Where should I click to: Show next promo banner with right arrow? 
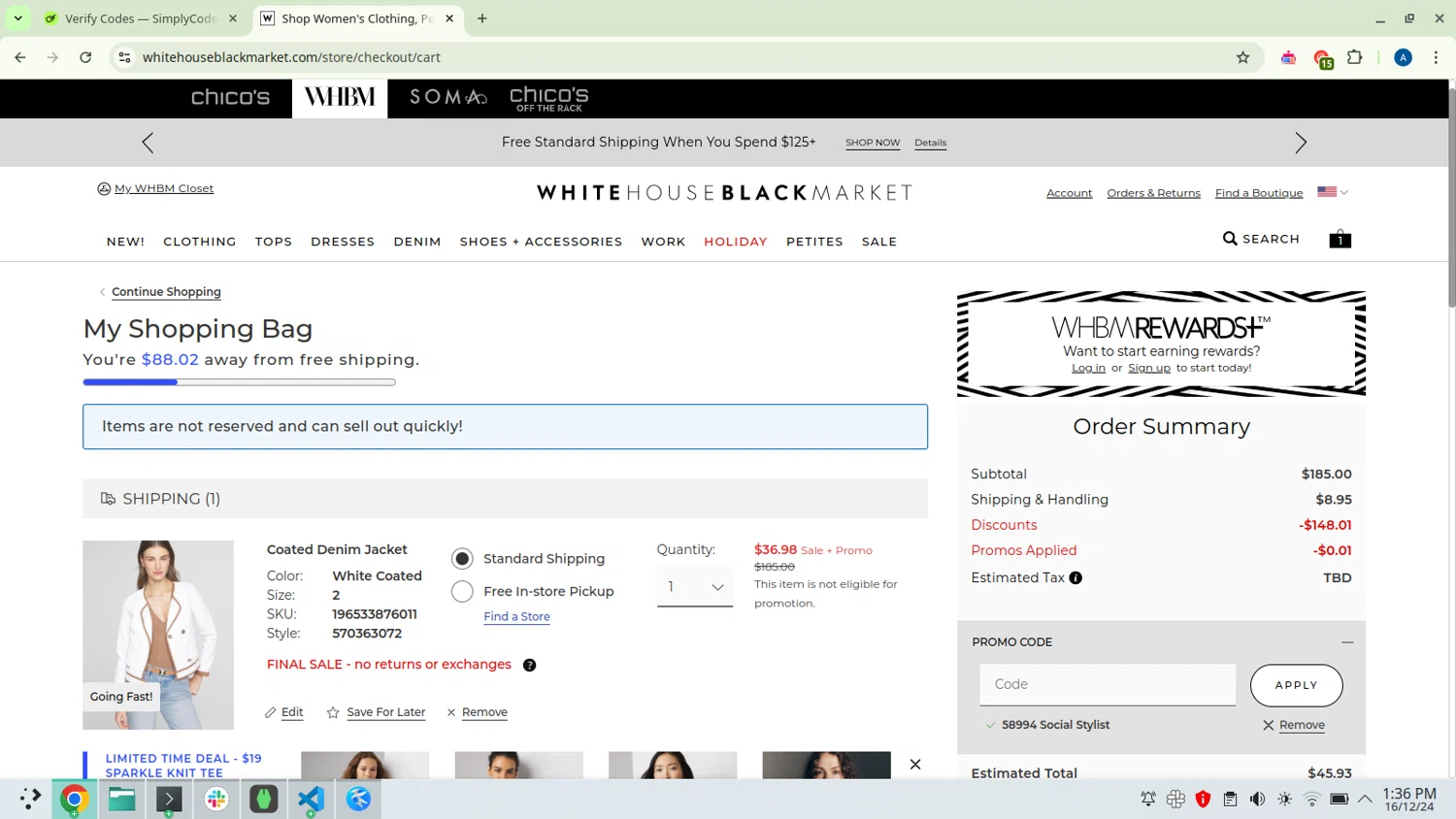pyautogui.click(x=1301, y=143)
